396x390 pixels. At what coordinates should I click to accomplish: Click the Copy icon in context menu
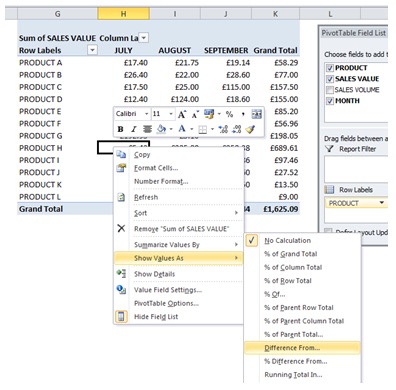click(x=121, y=154)
